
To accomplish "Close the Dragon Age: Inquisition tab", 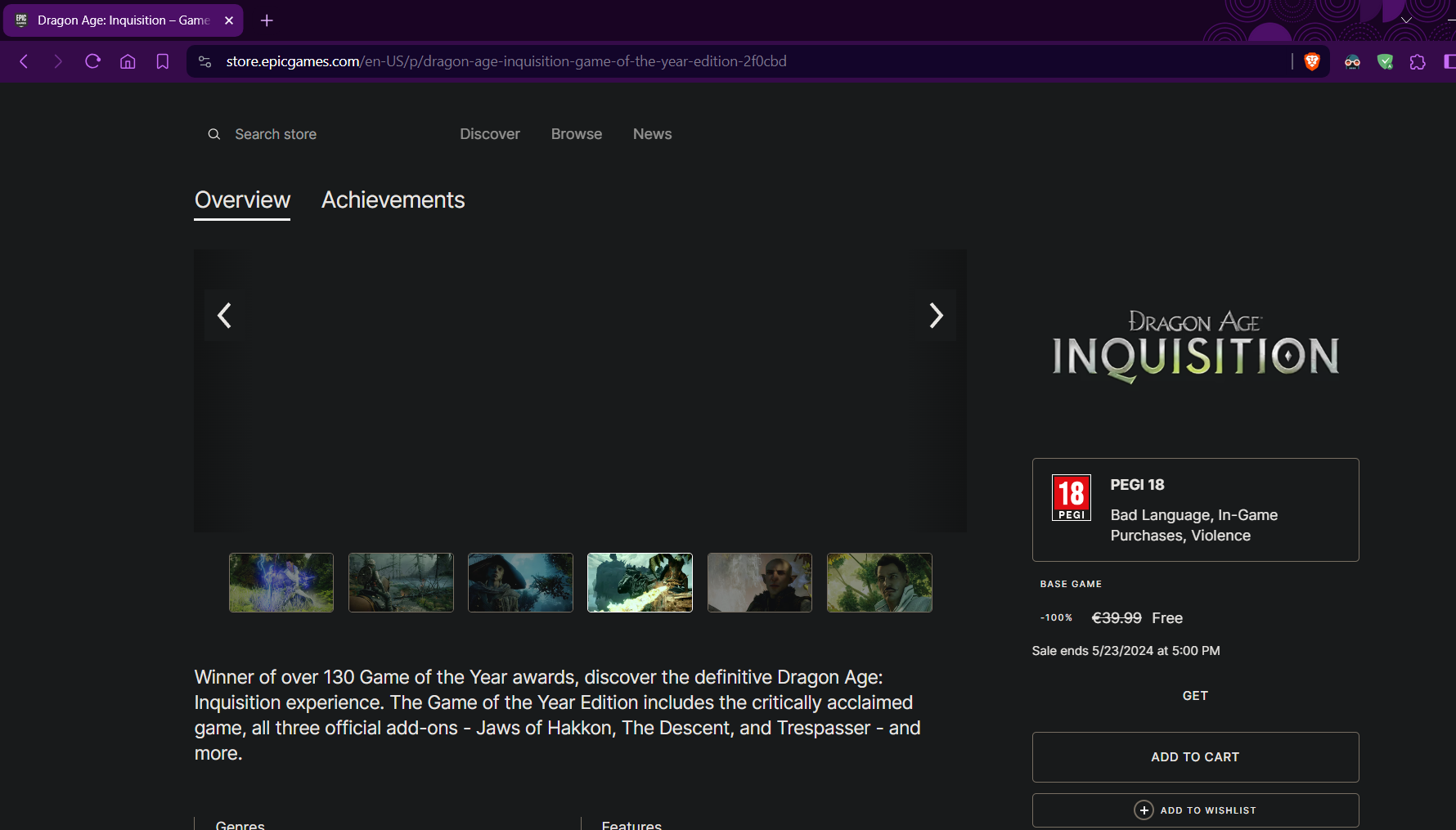I will tap(229, 20).
